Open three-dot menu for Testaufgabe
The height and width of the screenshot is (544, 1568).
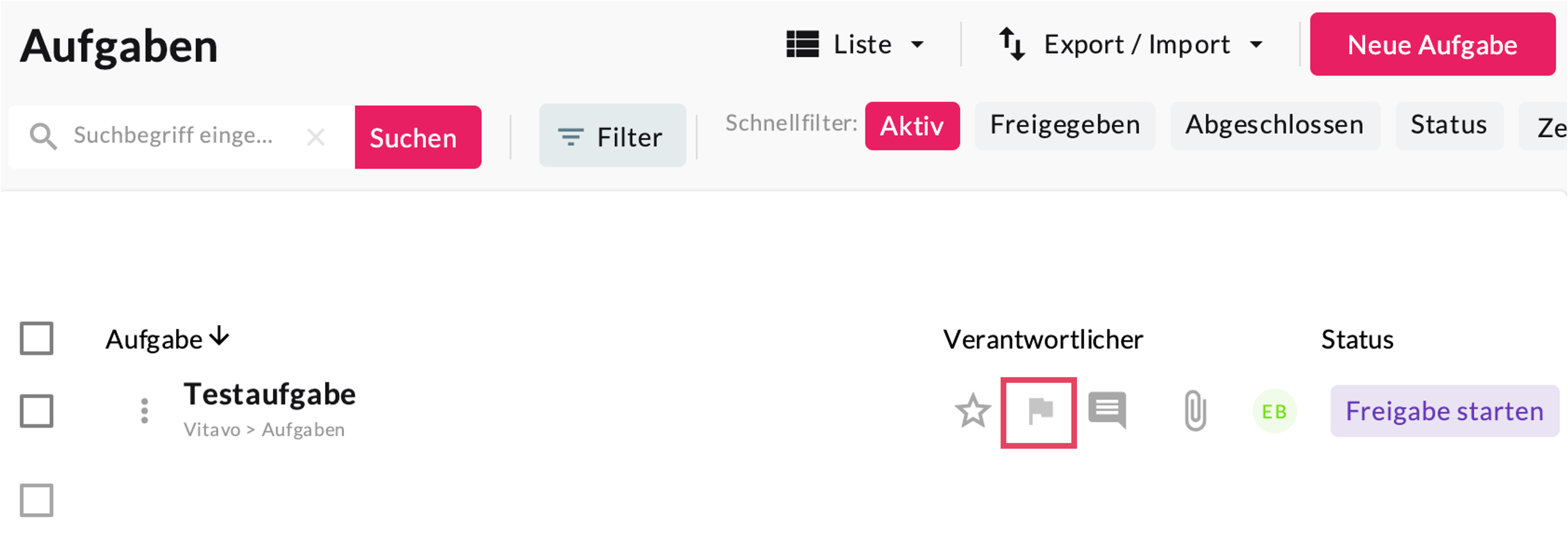tap(144, 411)
